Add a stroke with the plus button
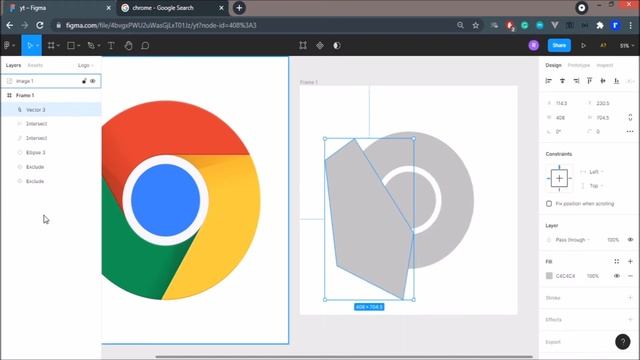Viewport: 640px width, 360px height. 630,298
